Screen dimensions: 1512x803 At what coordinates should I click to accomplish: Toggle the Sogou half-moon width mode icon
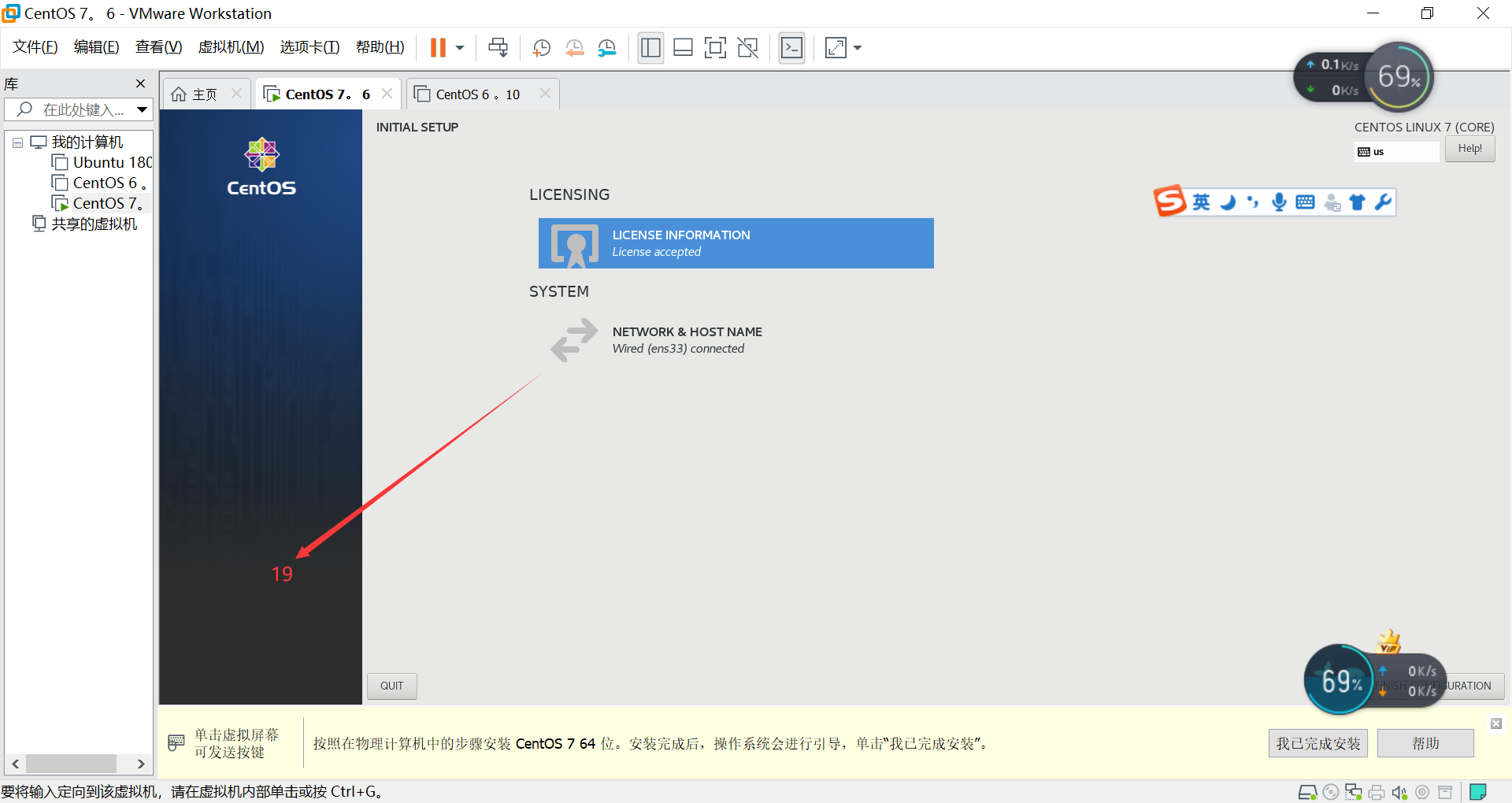1228,202
